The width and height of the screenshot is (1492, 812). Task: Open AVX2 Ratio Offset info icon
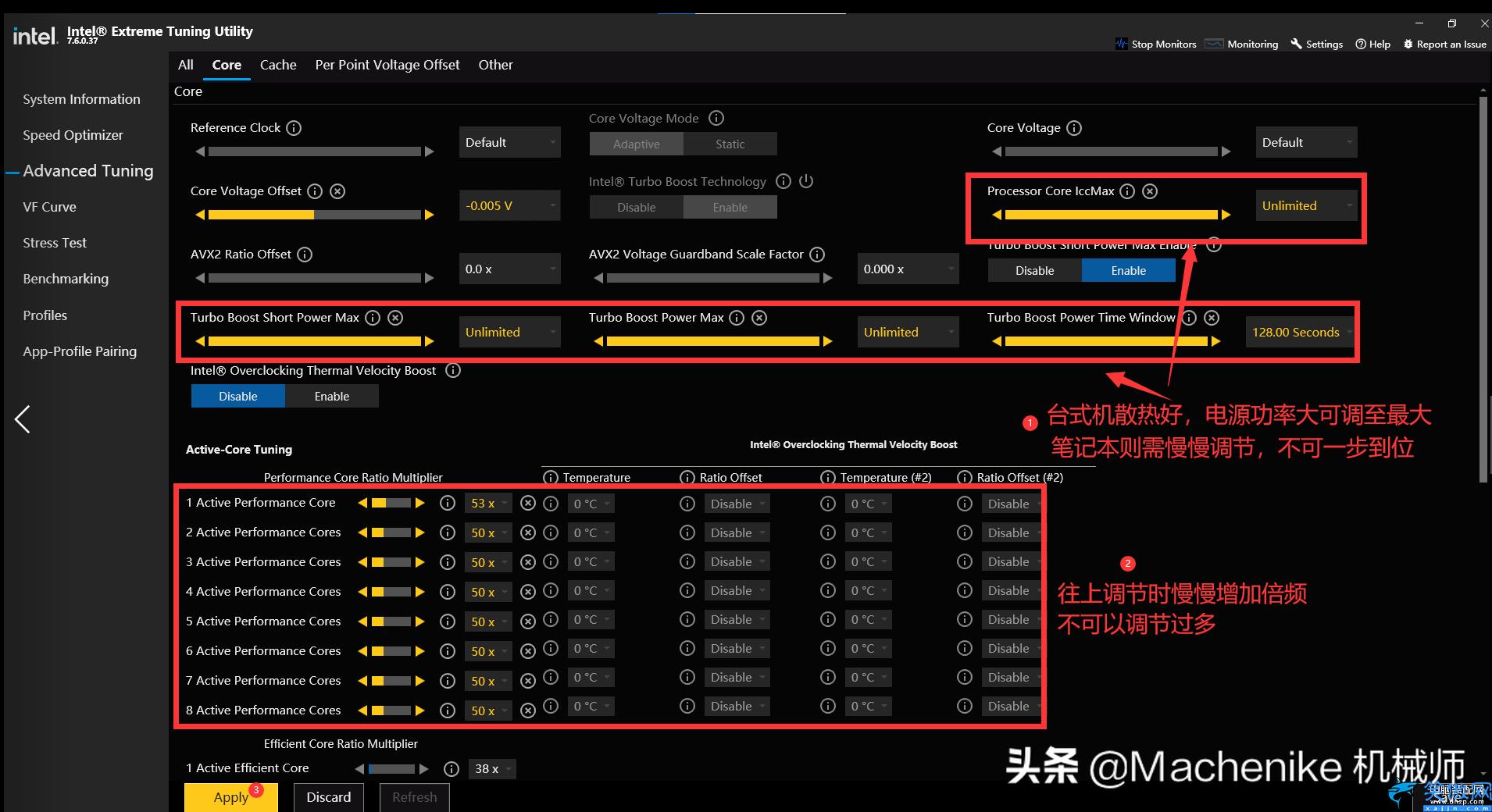[x=305, y=255]
